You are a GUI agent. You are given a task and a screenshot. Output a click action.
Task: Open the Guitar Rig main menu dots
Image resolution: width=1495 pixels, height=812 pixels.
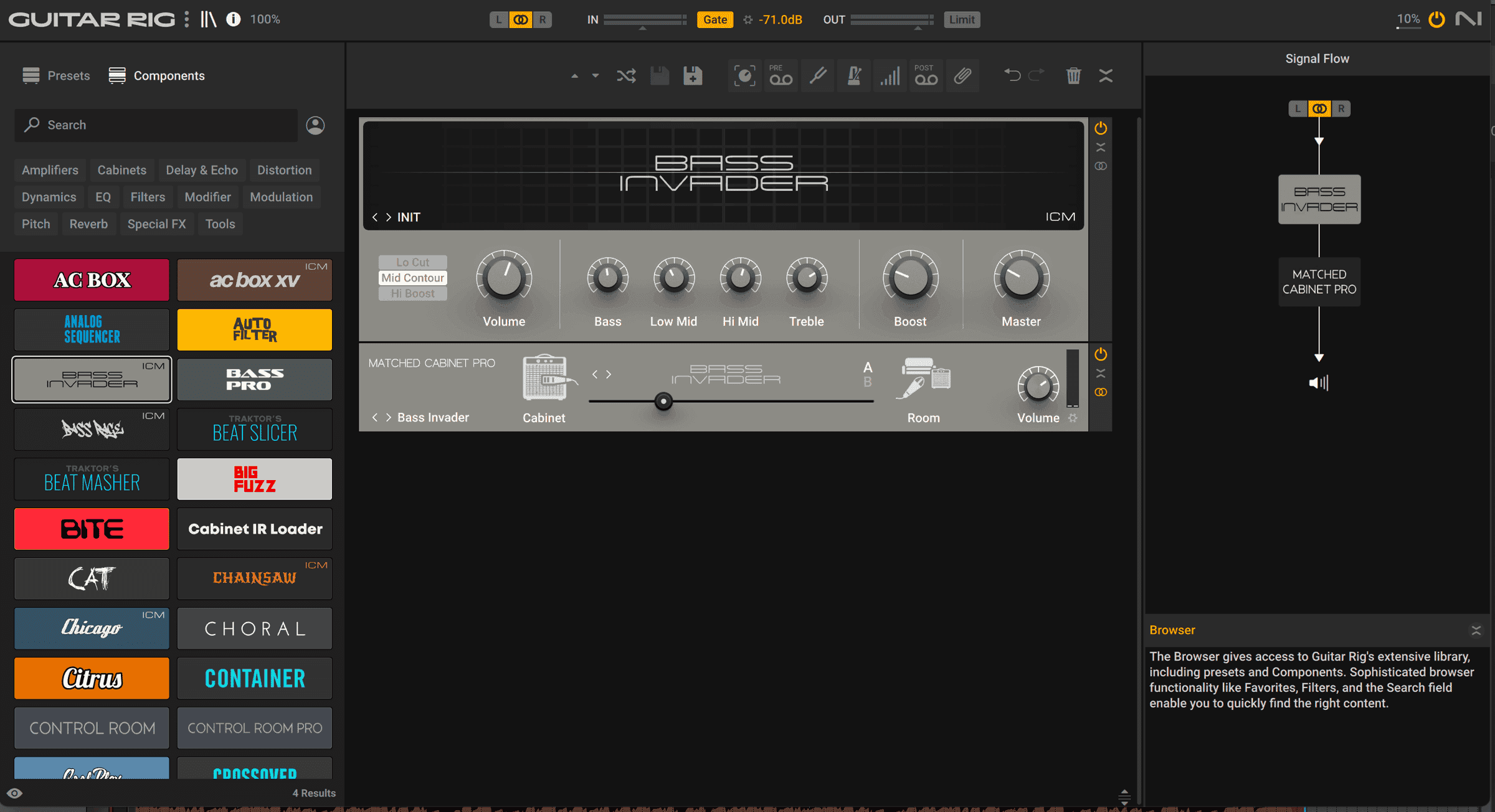pos(187,19)
